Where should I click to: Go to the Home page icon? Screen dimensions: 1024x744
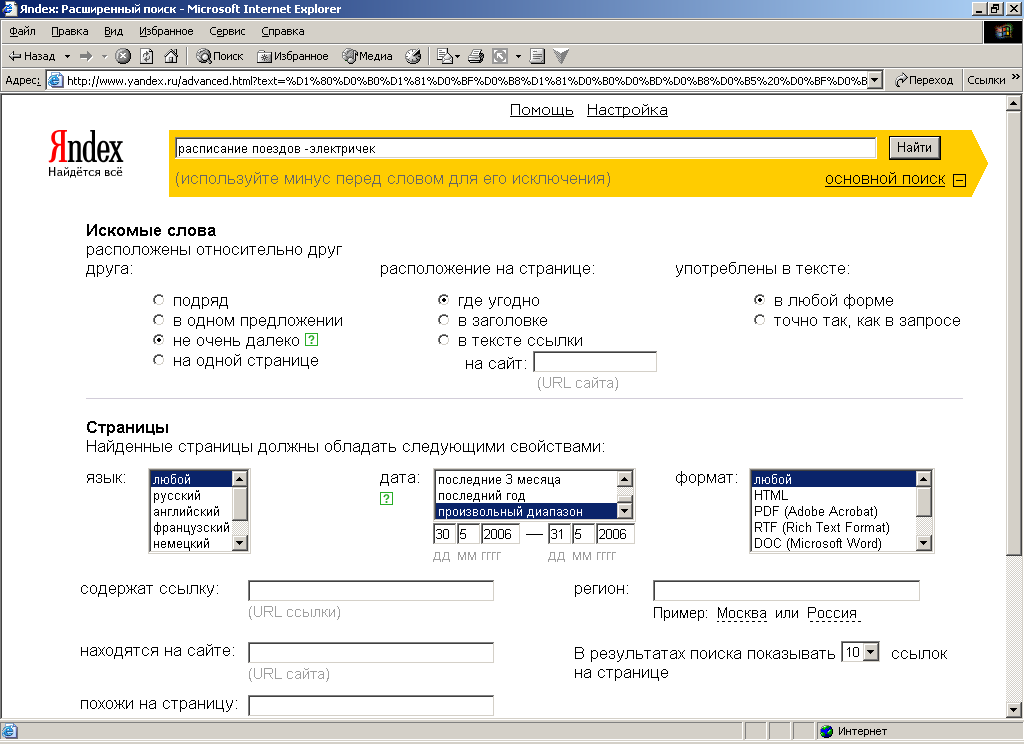(x=171, y=56)
